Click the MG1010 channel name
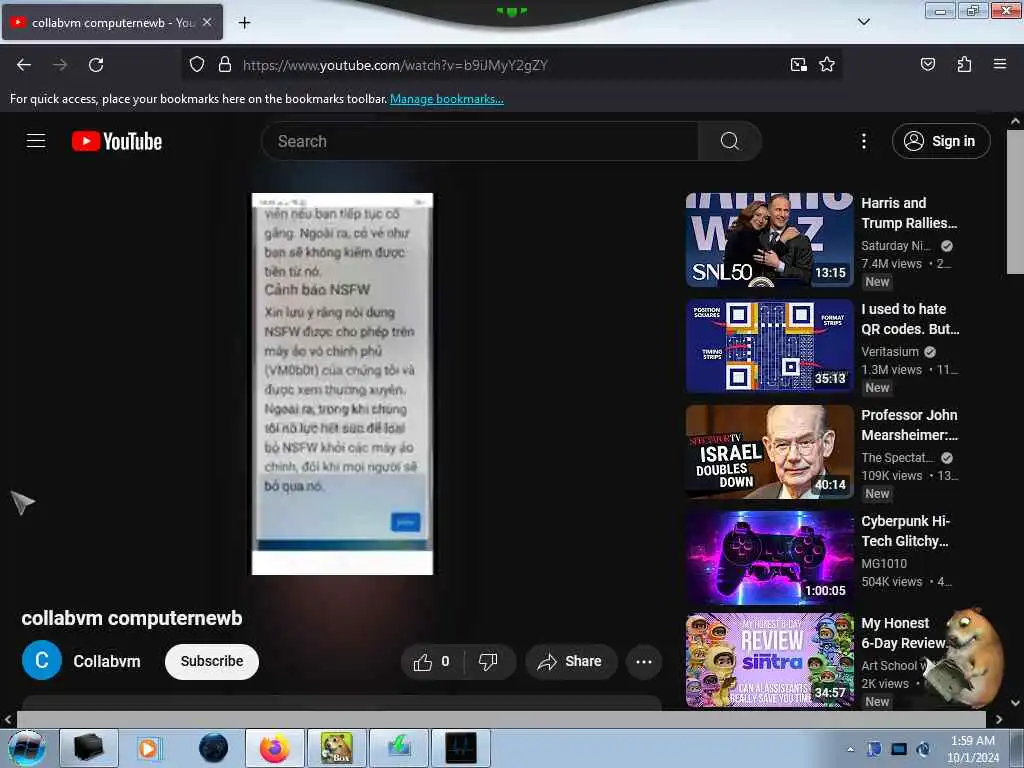 point(884,563)
